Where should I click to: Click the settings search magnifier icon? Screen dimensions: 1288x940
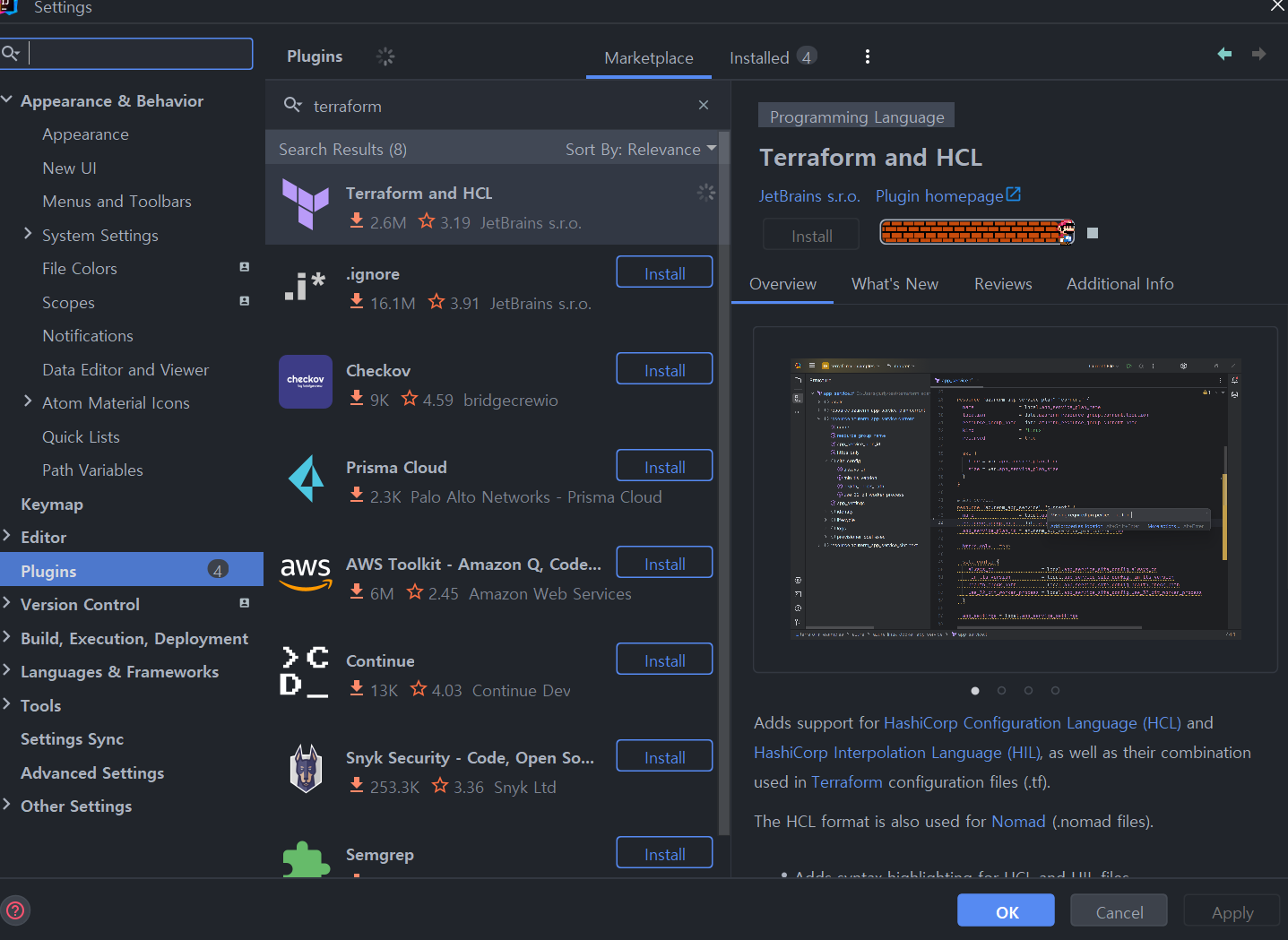[x=11, y=54]
